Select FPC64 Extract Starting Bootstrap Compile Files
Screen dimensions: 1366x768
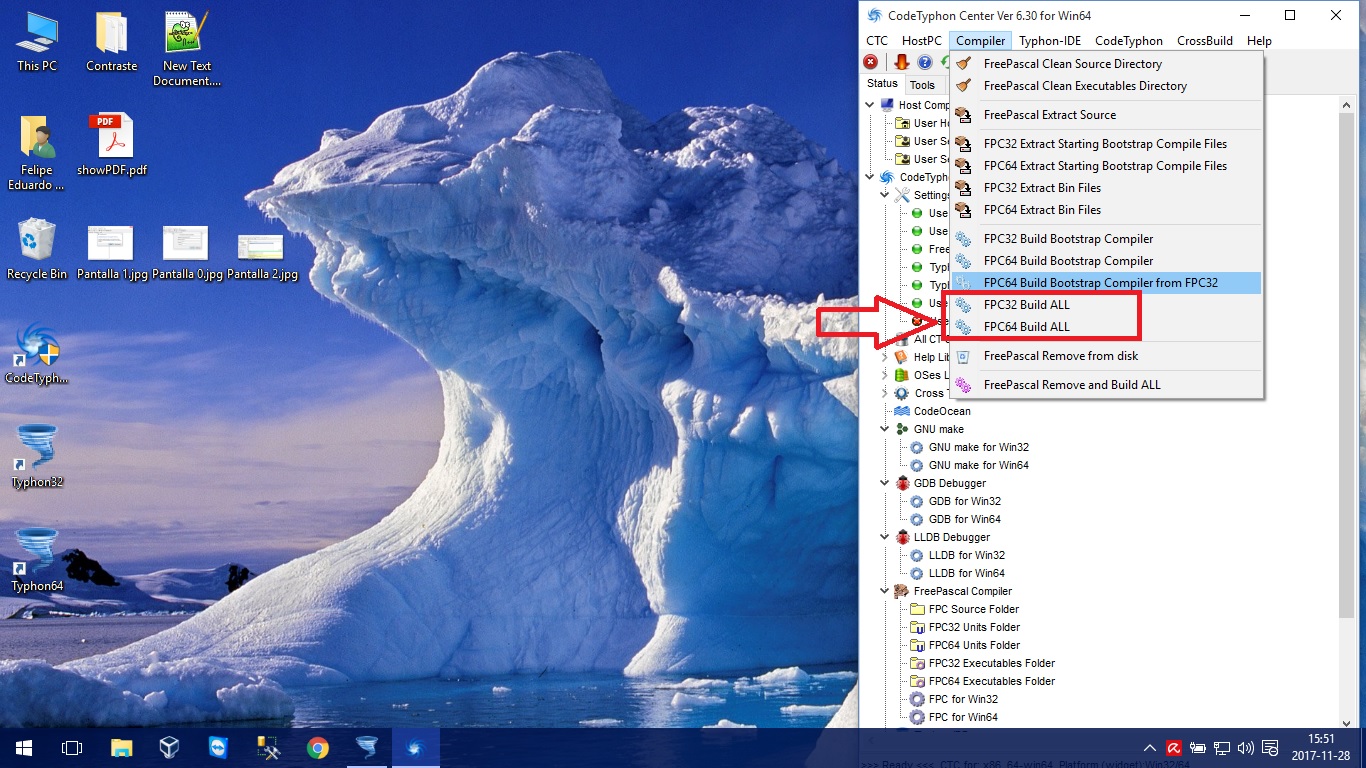(x=1106, y=166)
